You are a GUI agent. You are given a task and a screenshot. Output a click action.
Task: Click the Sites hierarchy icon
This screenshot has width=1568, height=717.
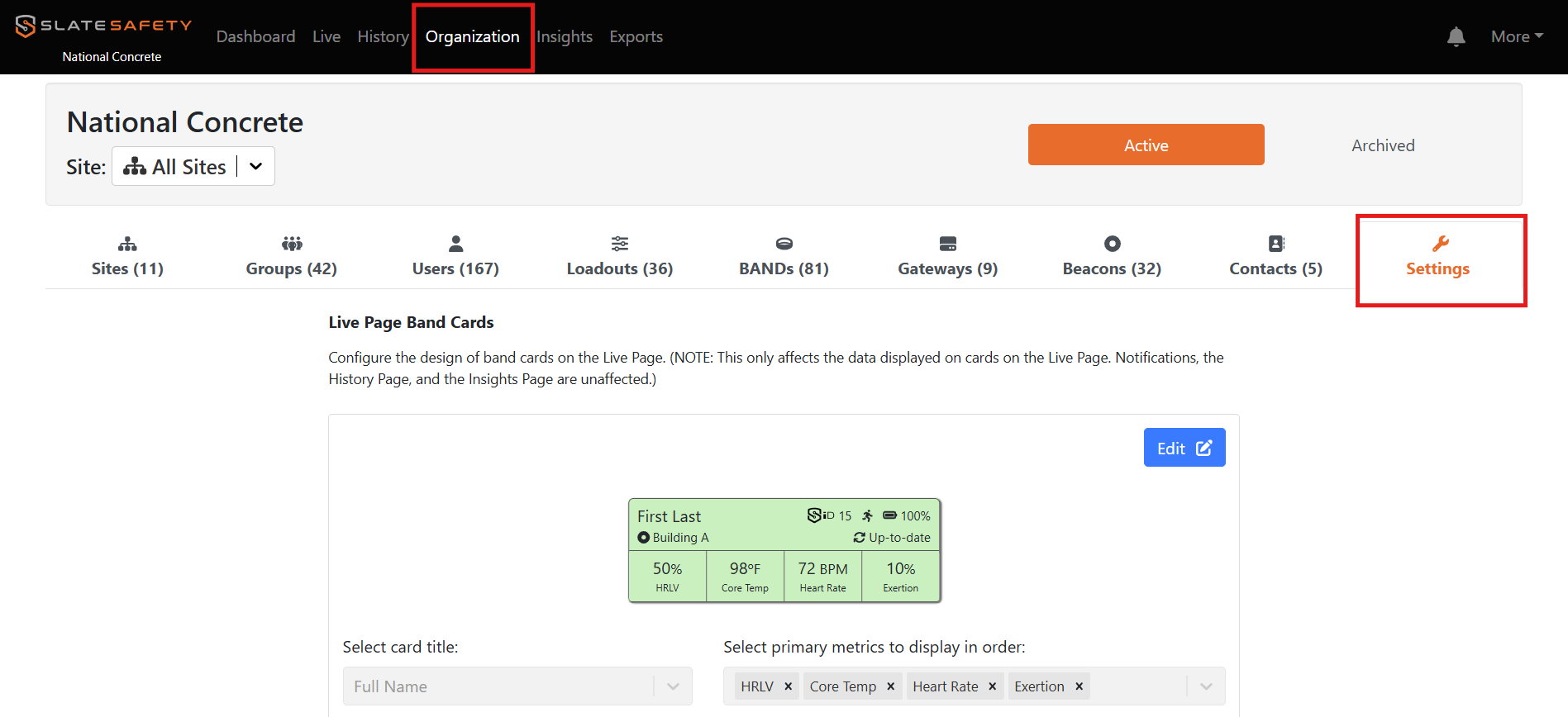(x=127, y=244)
